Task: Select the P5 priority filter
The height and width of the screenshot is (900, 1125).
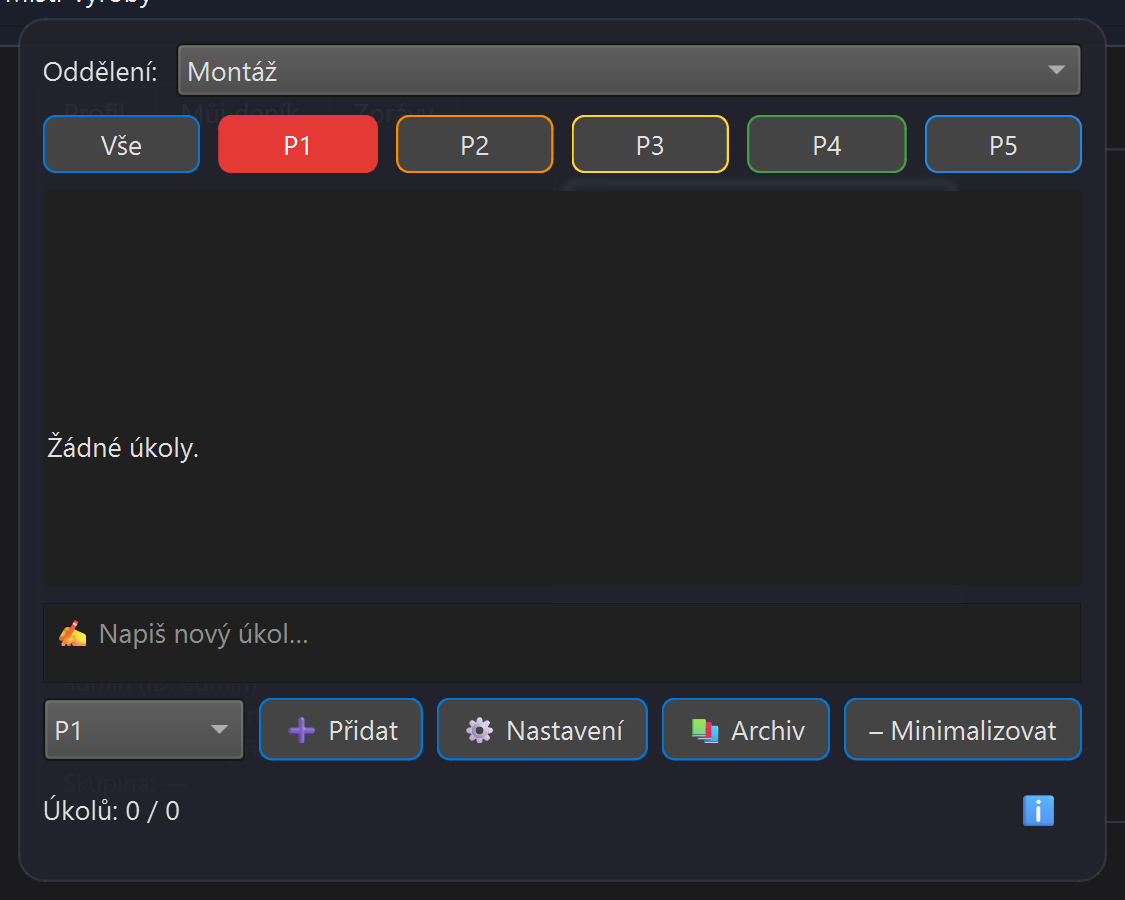Action: point(1003,145)
